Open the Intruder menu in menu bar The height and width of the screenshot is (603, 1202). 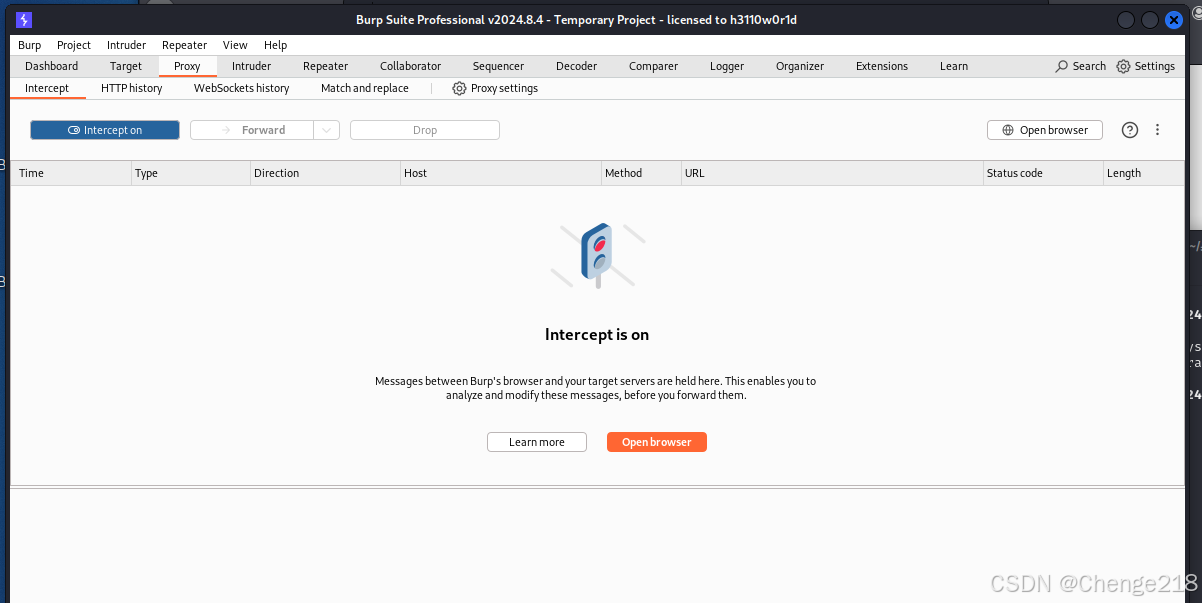[x=127, y=45]
